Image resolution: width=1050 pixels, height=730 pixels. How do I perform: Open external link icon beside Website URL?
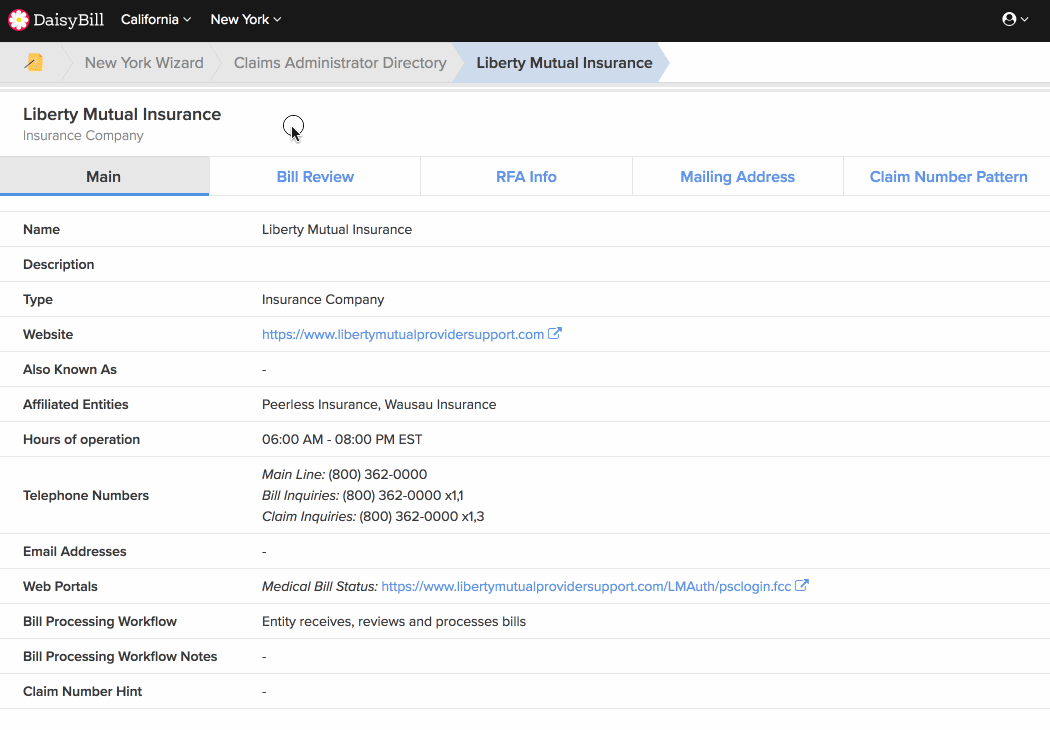[x=554, y=334]
